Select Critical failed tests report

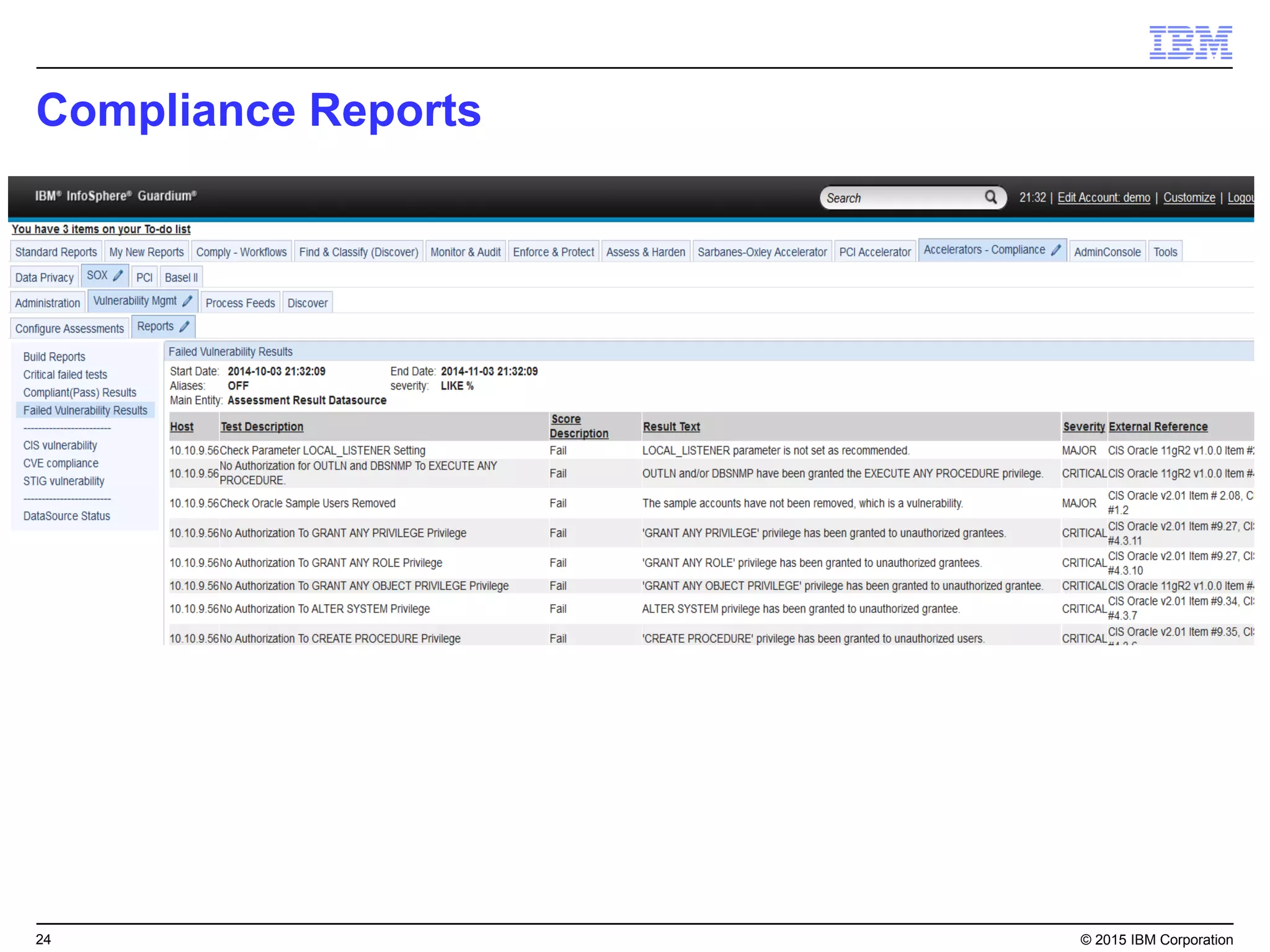pos(65,375)
